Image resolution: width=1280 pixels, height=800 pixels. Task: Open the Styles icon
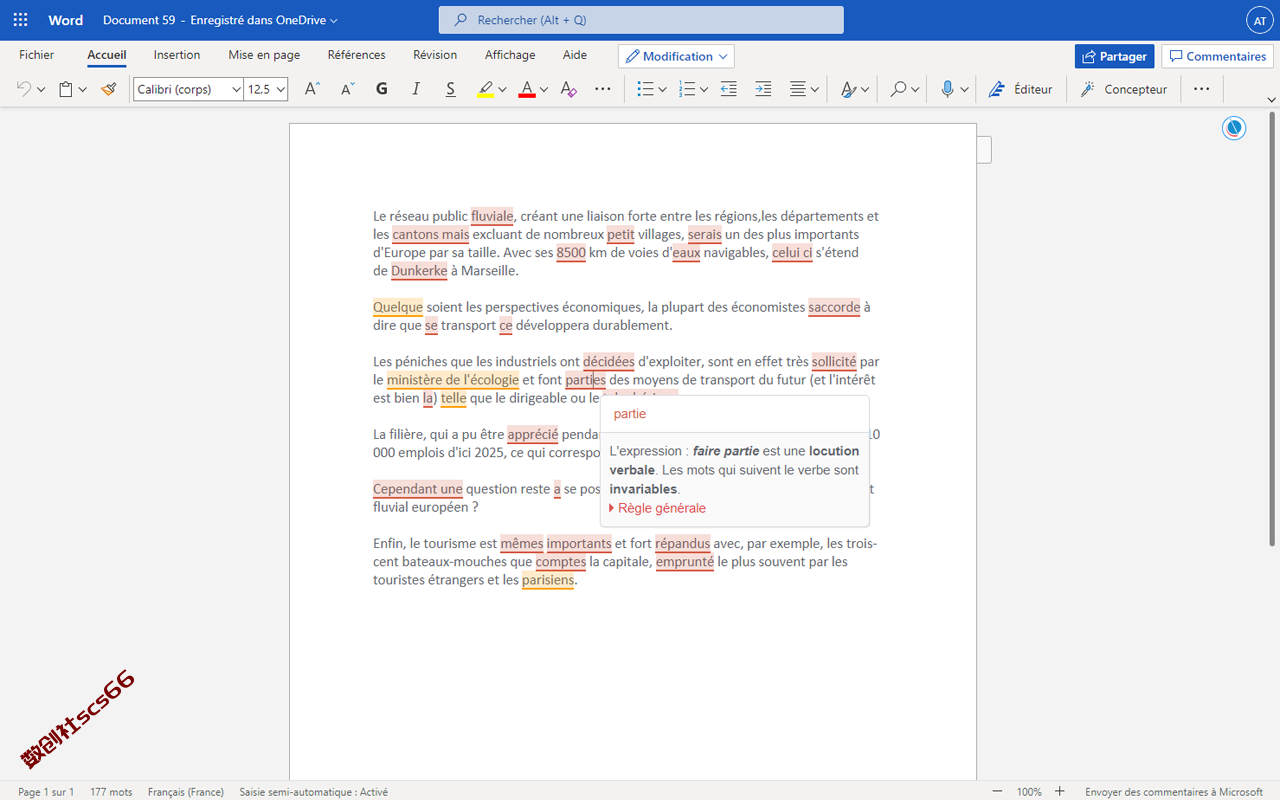pyautogui.click(x=849, y=89)
